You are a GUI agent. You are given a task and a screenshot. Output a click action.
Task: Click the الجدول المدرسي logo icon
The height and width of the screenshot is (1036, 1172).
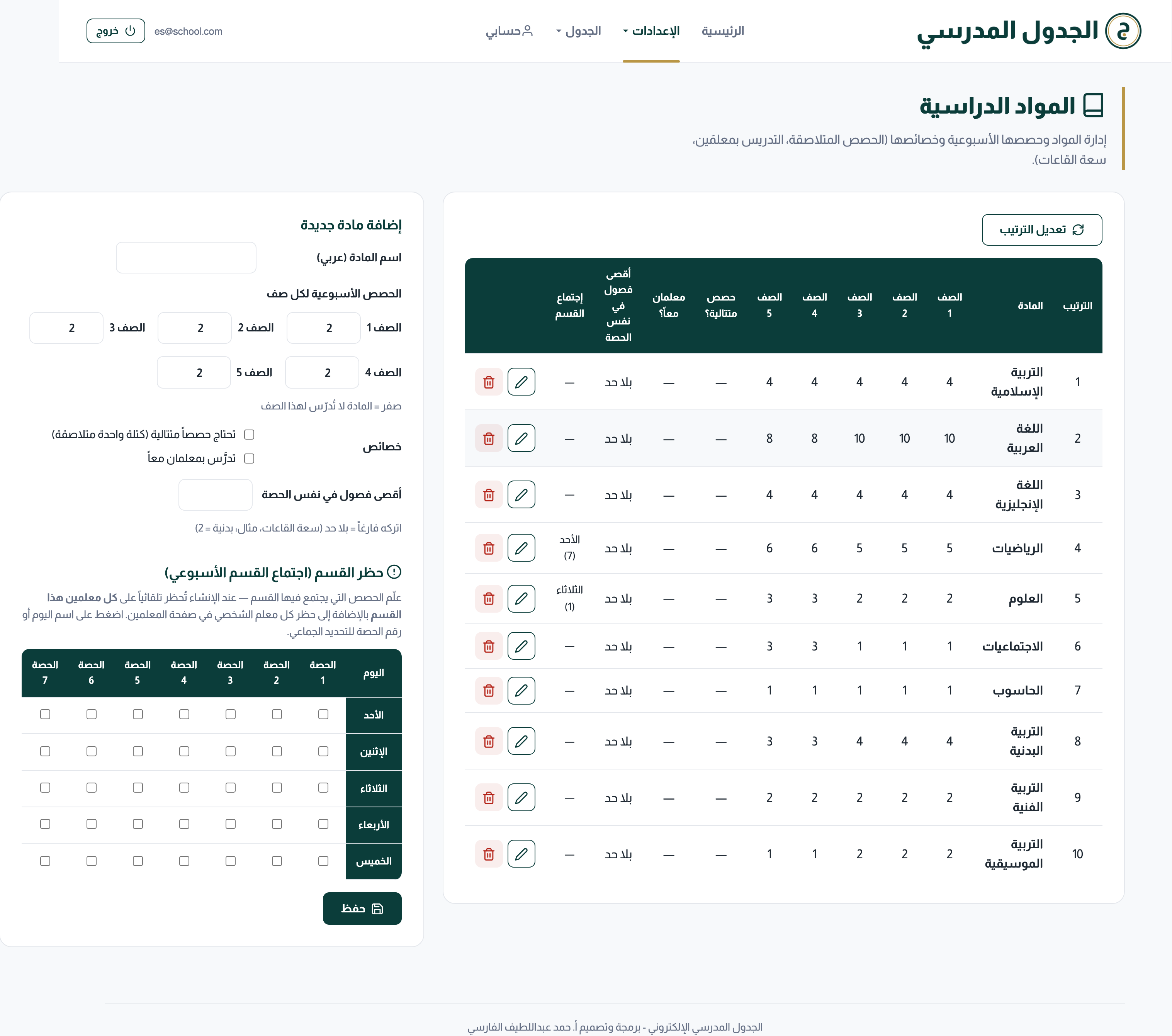pyautogui.click(x=1123, y=31)
